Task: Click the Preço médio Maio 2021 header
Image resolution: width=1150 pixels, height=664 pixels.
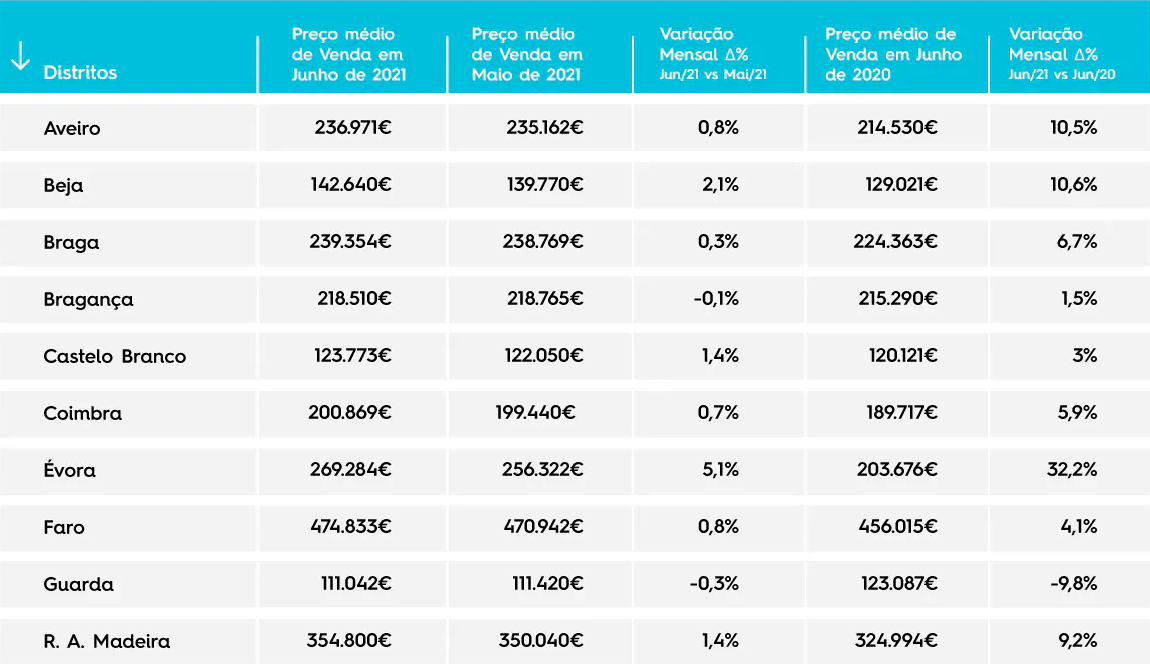Action: click(x=527, y=54)
